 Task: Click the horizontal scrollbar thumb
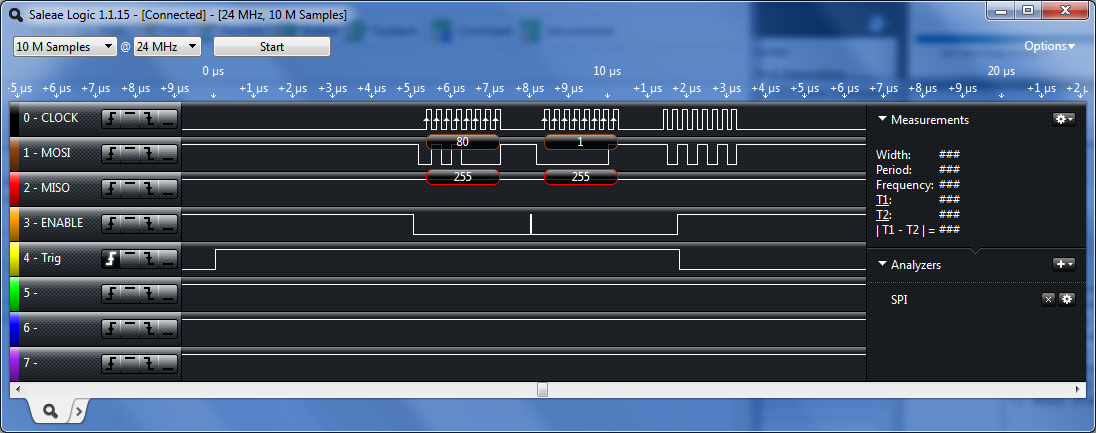click(542, 388)
